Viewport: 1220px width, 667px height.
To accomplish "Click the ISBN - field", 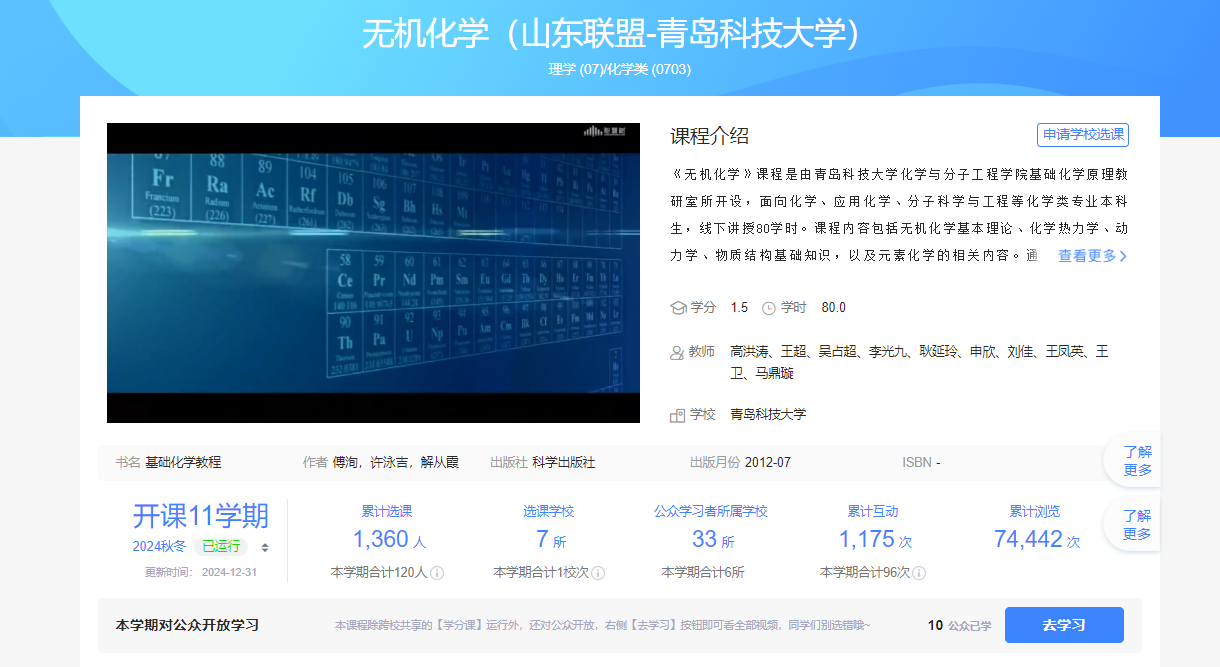I will [x=921, y=462].
